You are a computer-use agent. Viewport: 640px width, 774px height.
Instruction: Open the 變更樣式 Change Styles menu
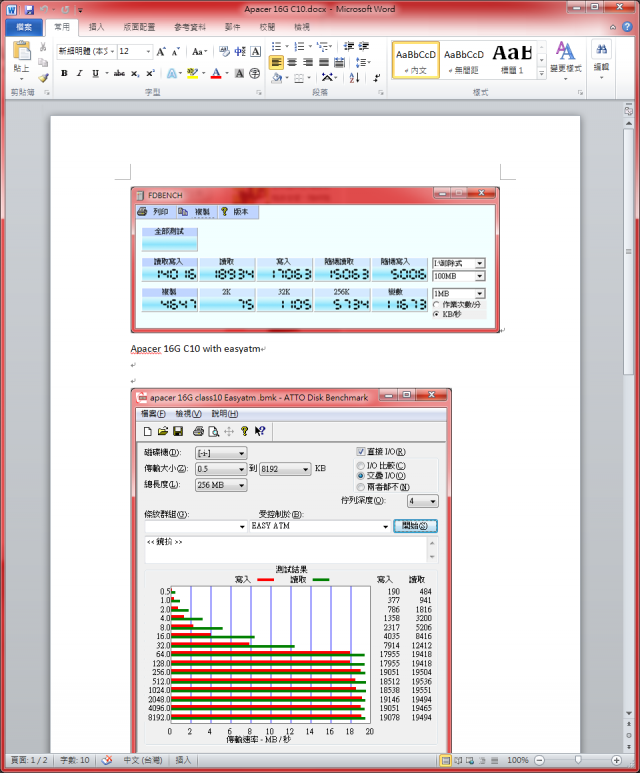[565, 60]
